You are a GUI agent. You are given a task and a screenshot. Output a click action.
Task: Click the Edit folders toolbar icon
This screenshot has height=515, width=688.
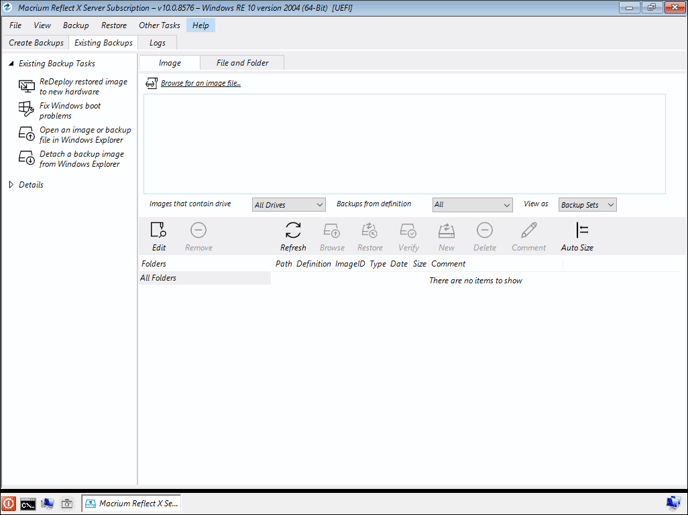(x=158, y=229)
